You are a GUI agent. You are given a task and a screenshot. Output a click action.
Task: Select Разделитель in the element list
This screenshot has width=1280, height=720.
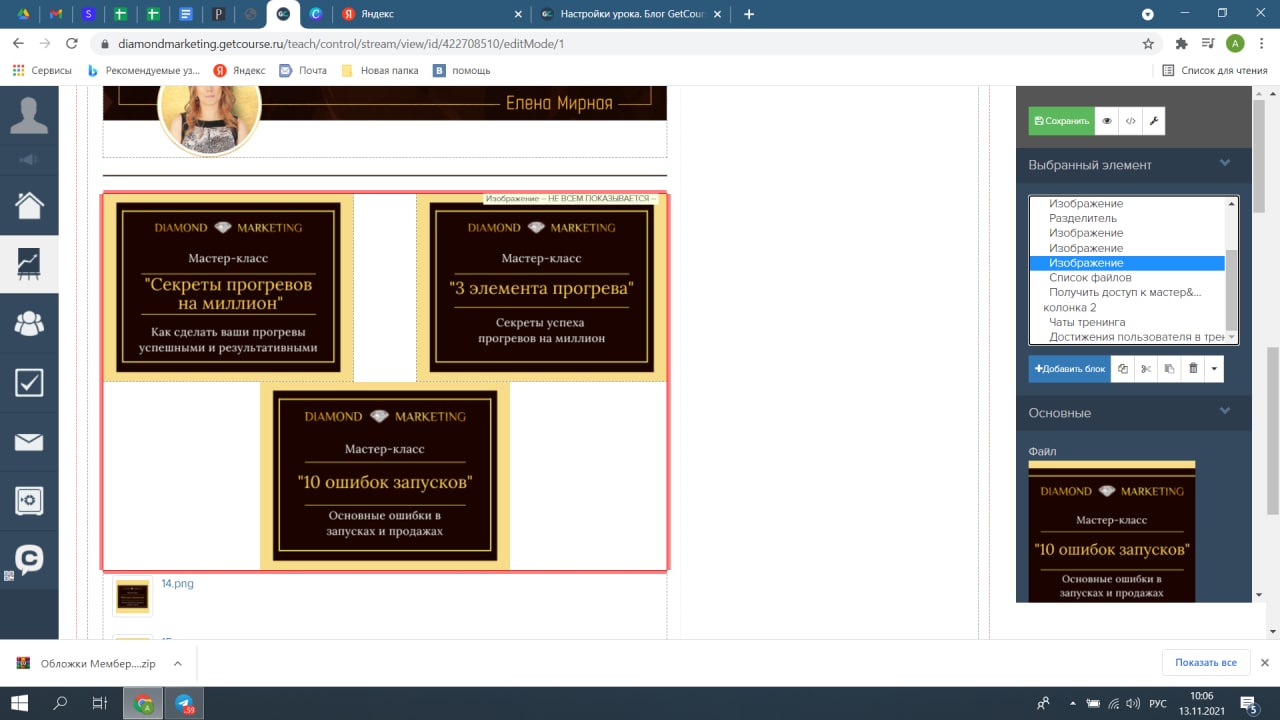(x=1083, y=218)
